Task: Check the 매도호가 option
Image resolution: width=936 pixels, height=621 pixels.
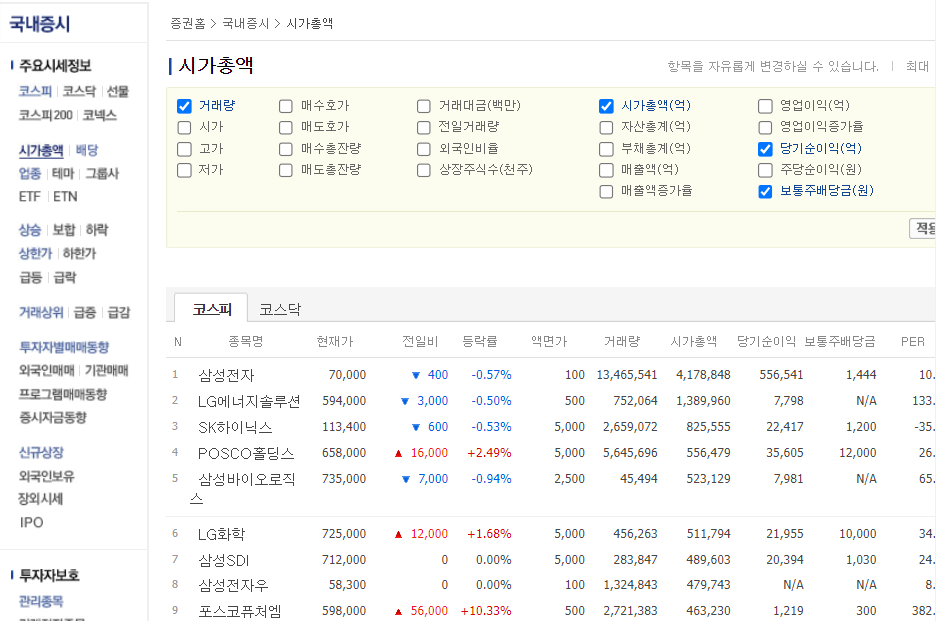Action: [286, 127]
